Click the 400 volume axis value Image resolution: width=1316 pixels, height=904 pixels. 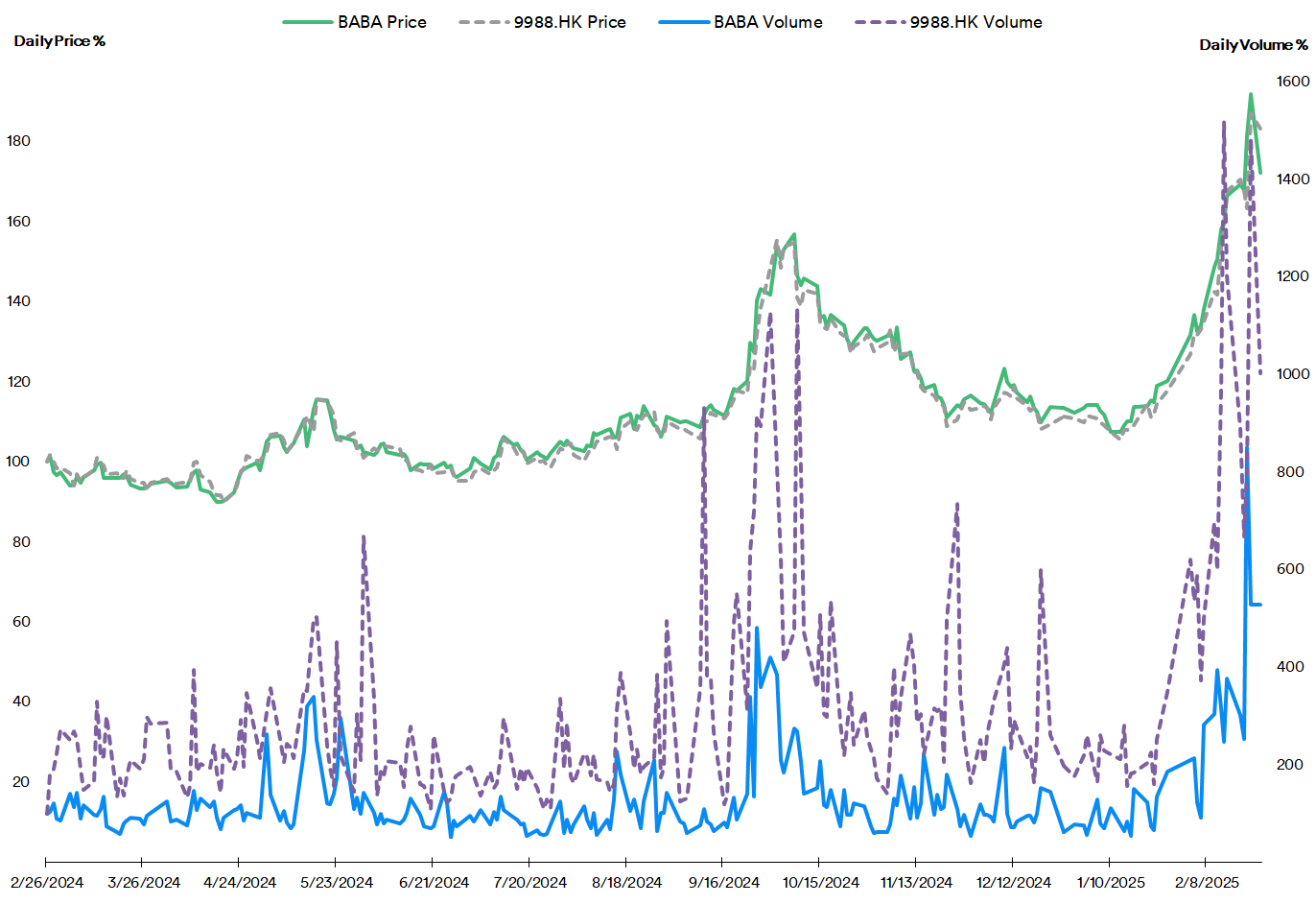click(x=1290, y=667)
